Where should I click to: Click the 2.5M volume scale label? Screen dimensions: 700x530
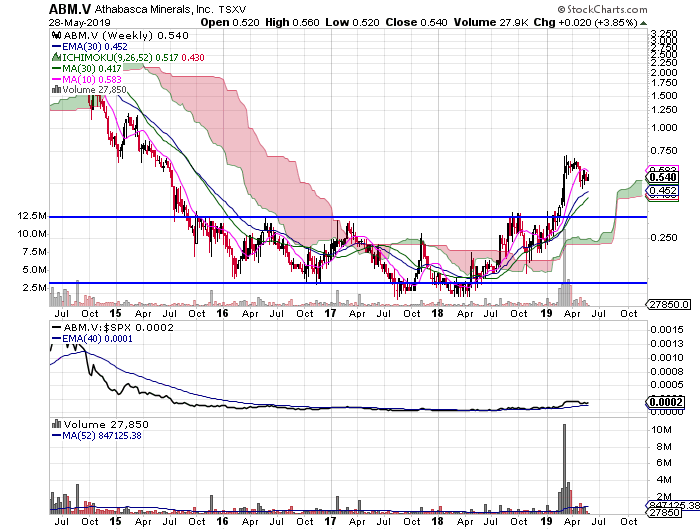point(34,287)
